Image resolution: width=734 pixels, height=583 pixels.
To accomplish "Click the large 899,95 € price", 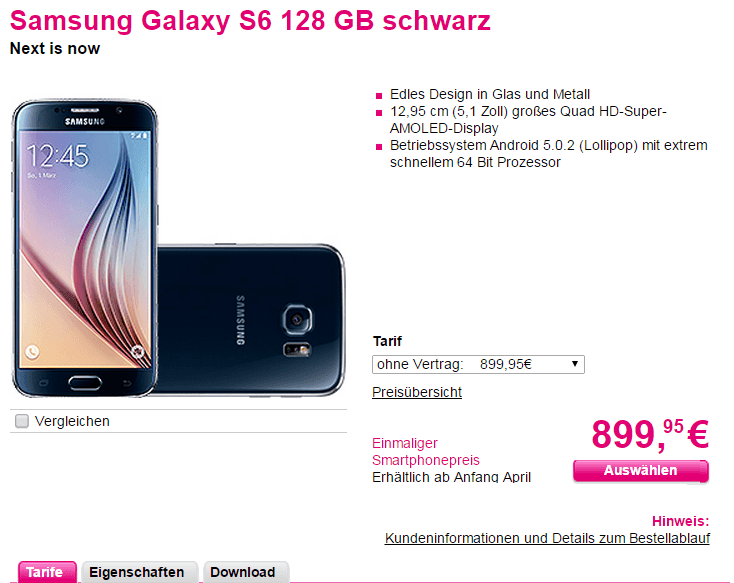I will tap(650, 435).
